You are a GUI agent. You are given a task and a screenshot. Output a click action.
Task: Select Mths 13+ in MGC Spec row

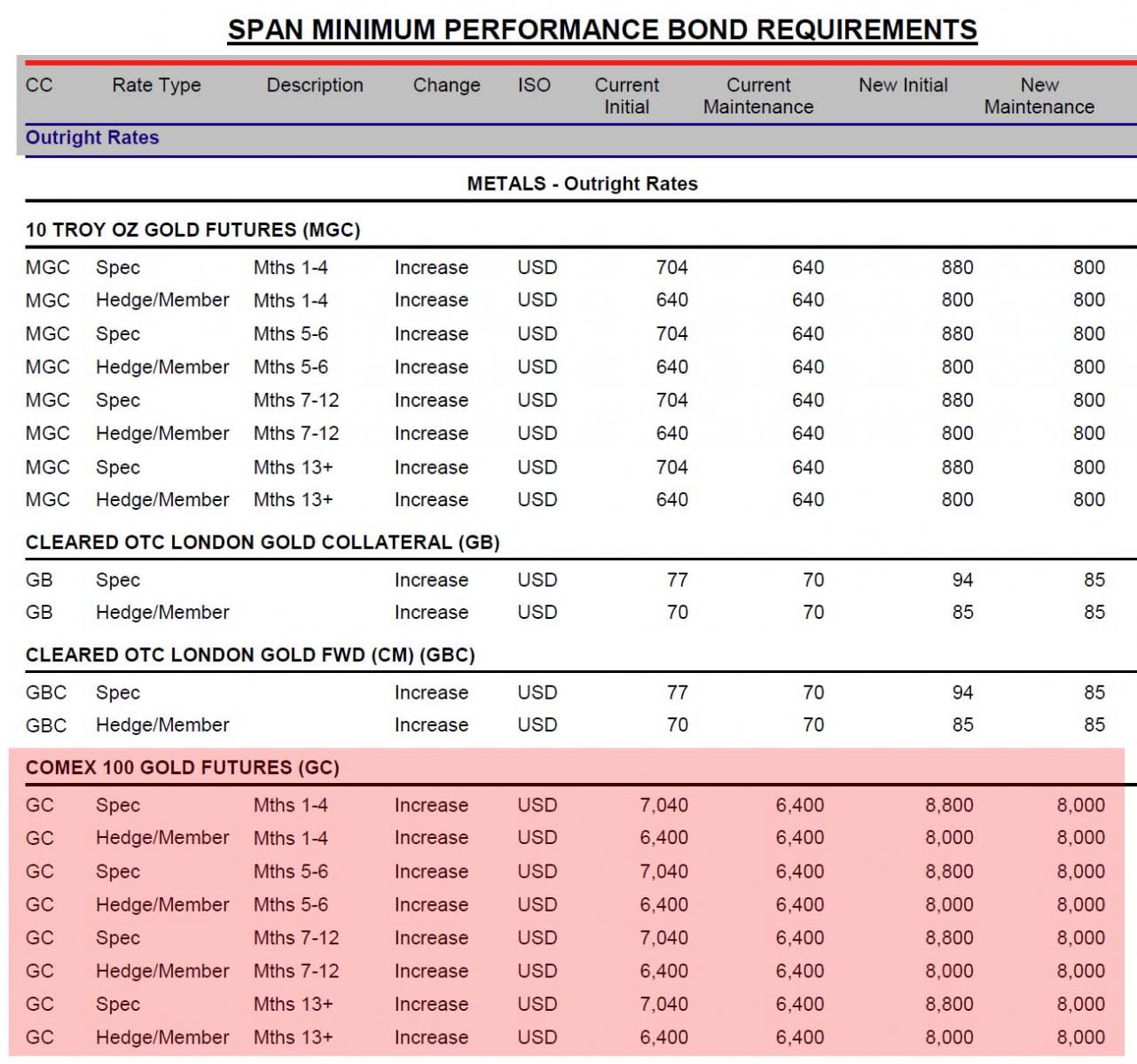293,467
